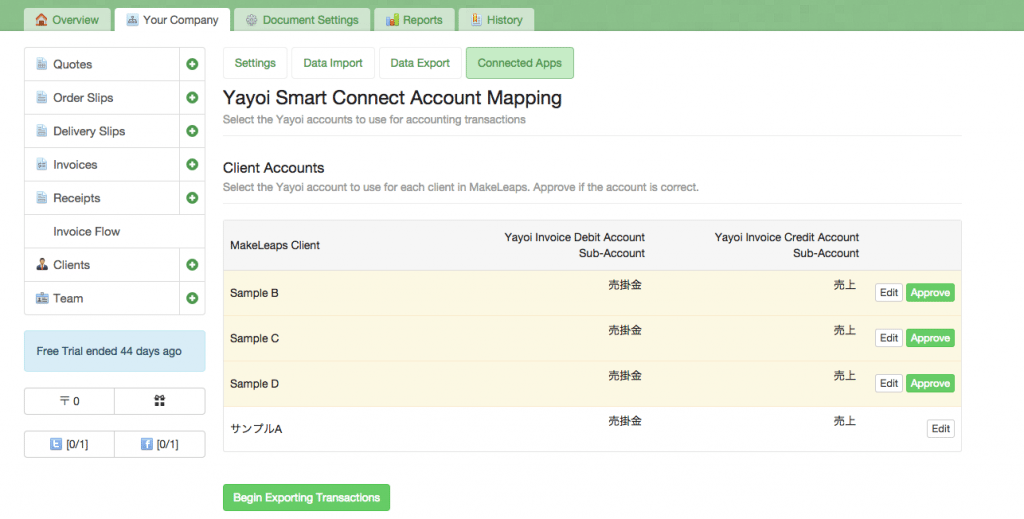Edit the Sample B account mapping

pyautogui.click(x=889, y=292)
